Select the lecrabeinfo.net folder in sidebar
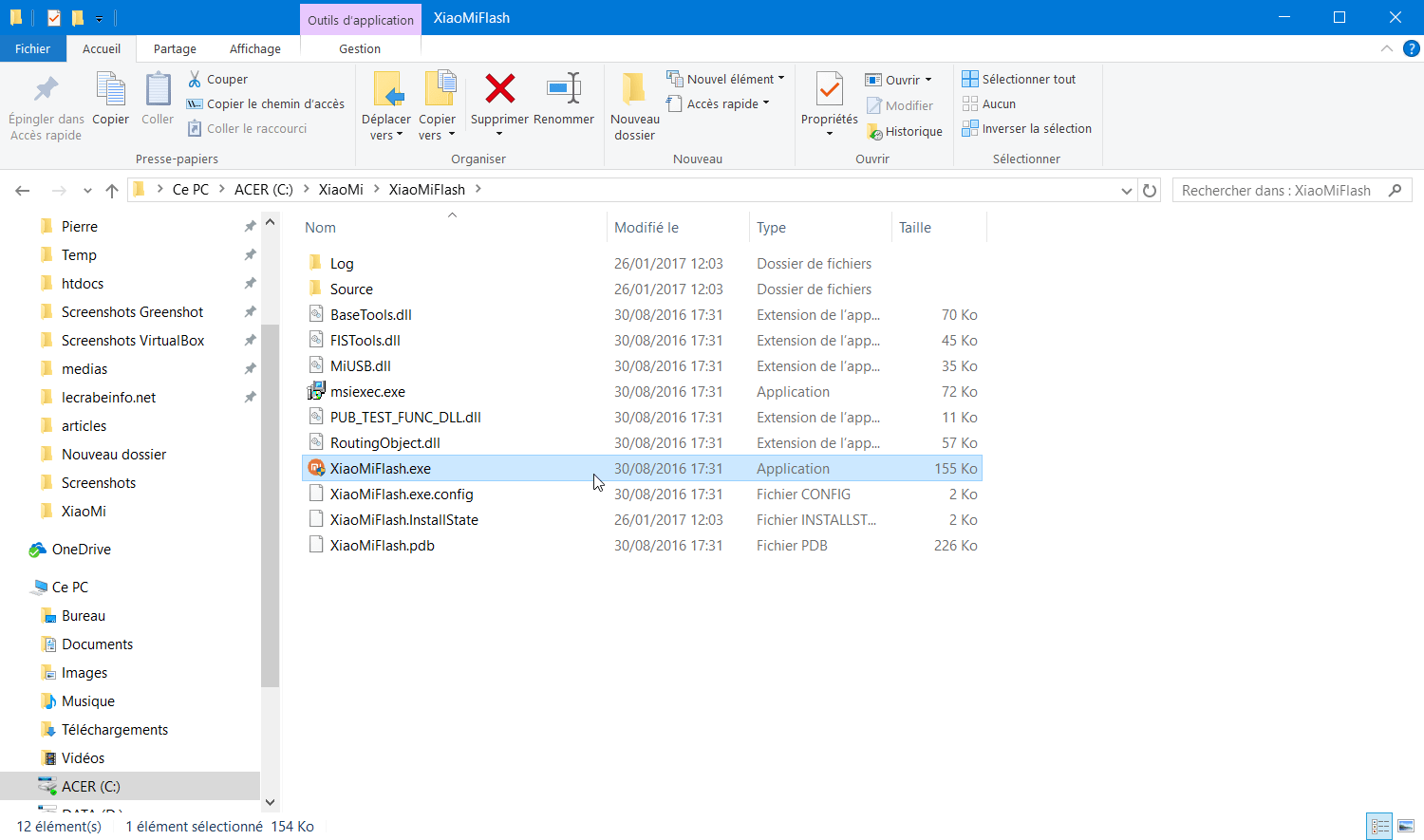The width and height of the screenshot is (1424, 840). 108,397
